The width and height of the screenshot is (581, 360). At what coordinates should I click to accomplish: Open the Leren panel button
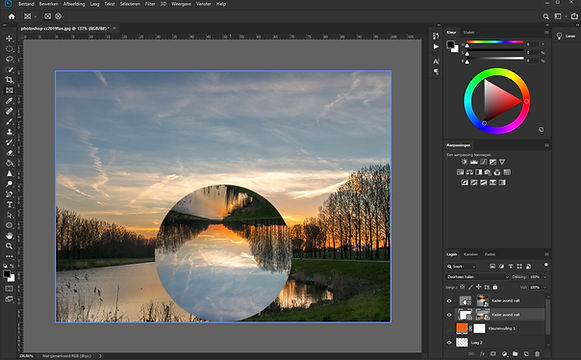click(x=566, y=36)
